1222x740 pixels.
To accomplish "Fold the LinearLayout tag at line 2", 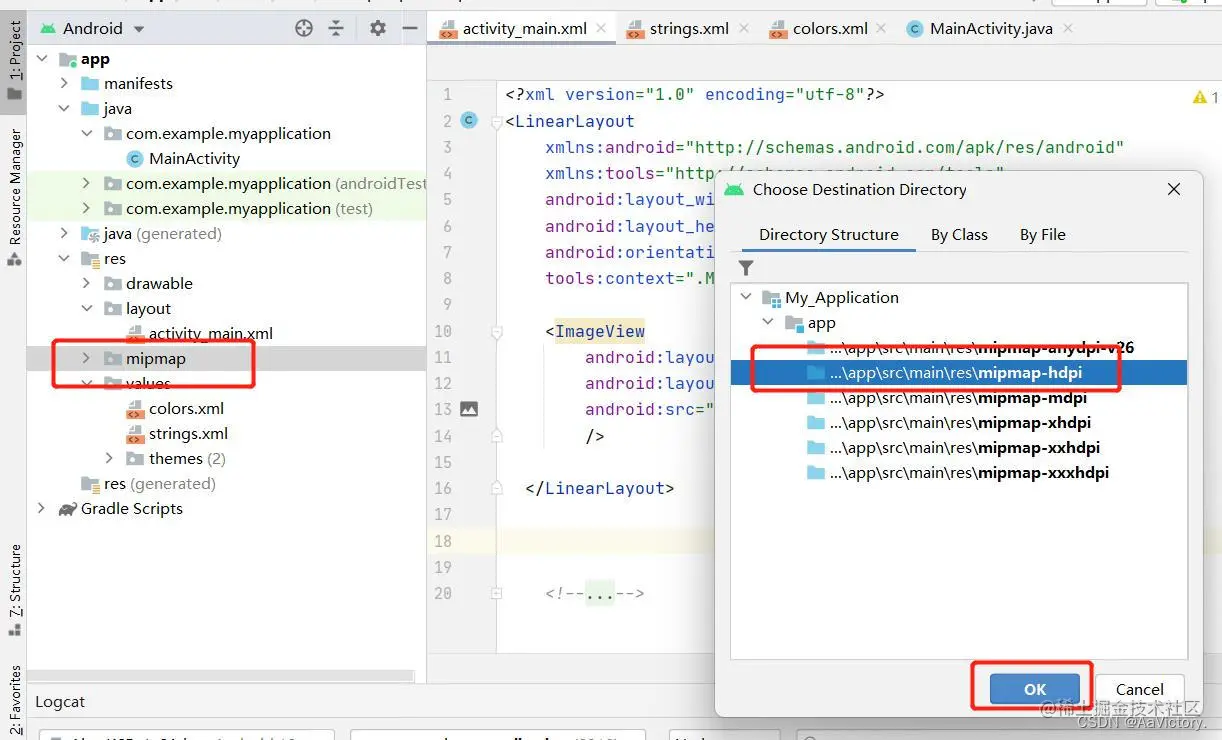I will coord(496,122).
